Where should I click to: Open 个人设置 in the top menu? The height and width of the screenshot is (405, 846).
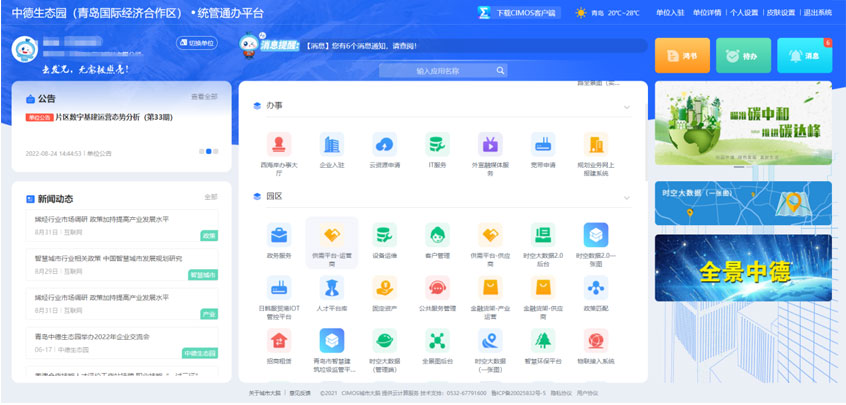[x=744, y=13]
